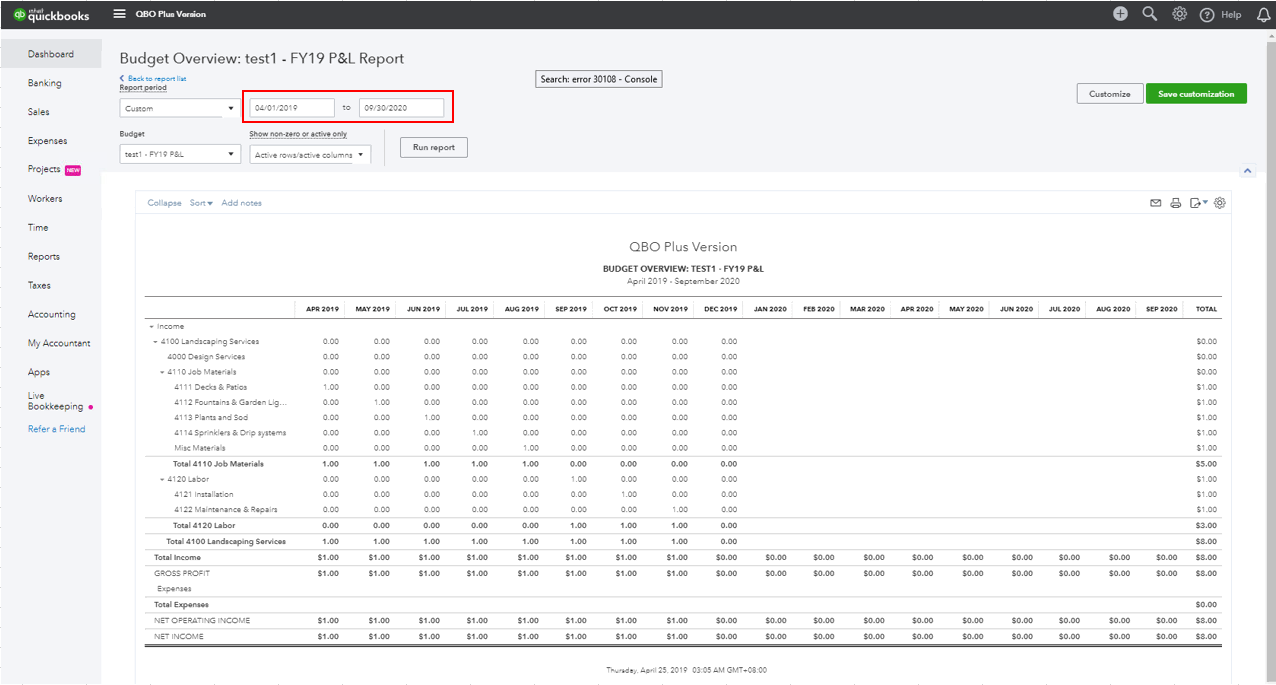Open Workers in the sidebar
The width and height of the screenshot is (1276, 685).
click(45, 199)
